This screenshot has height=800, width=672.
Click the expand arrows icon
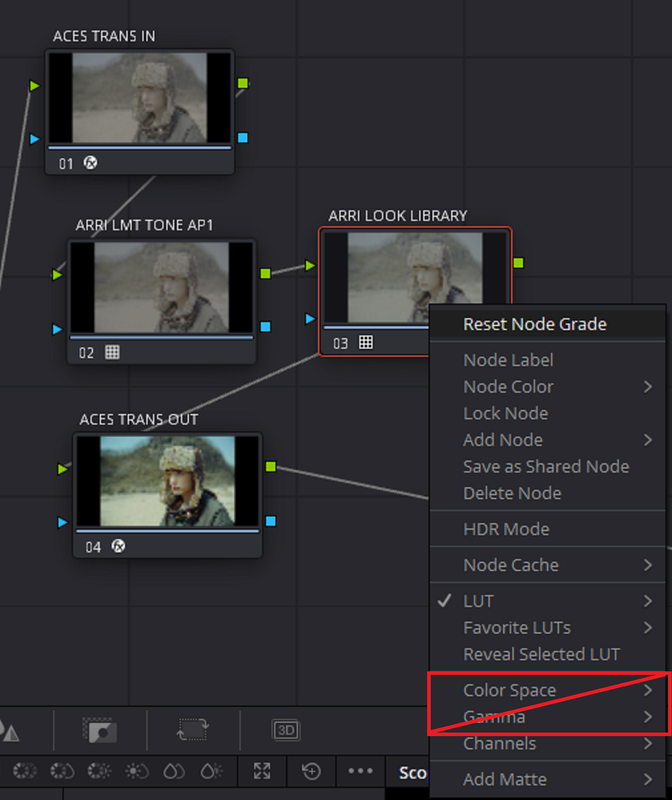[262, 770]
